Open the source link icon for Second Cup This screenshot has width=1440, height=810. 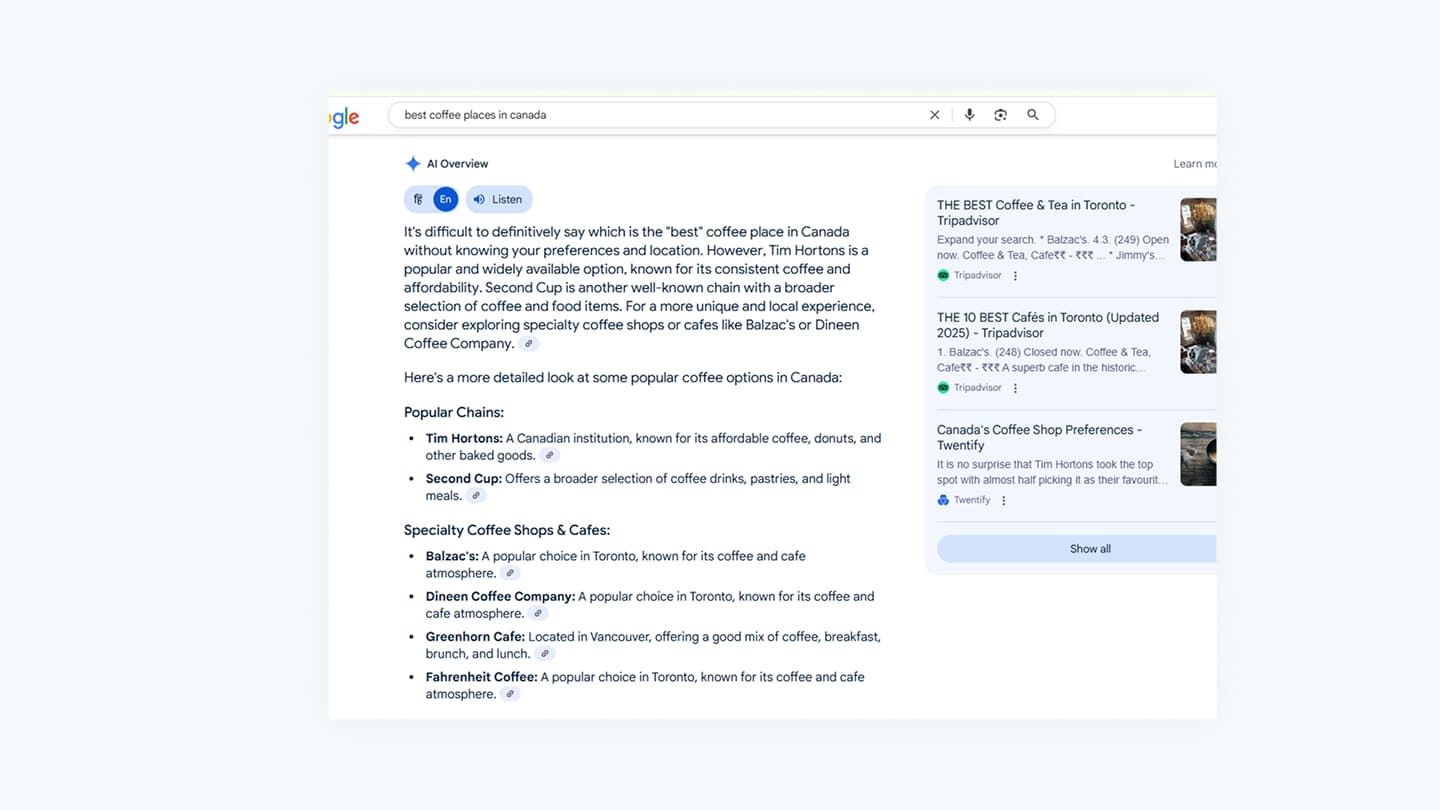click(x=476, y=496)
